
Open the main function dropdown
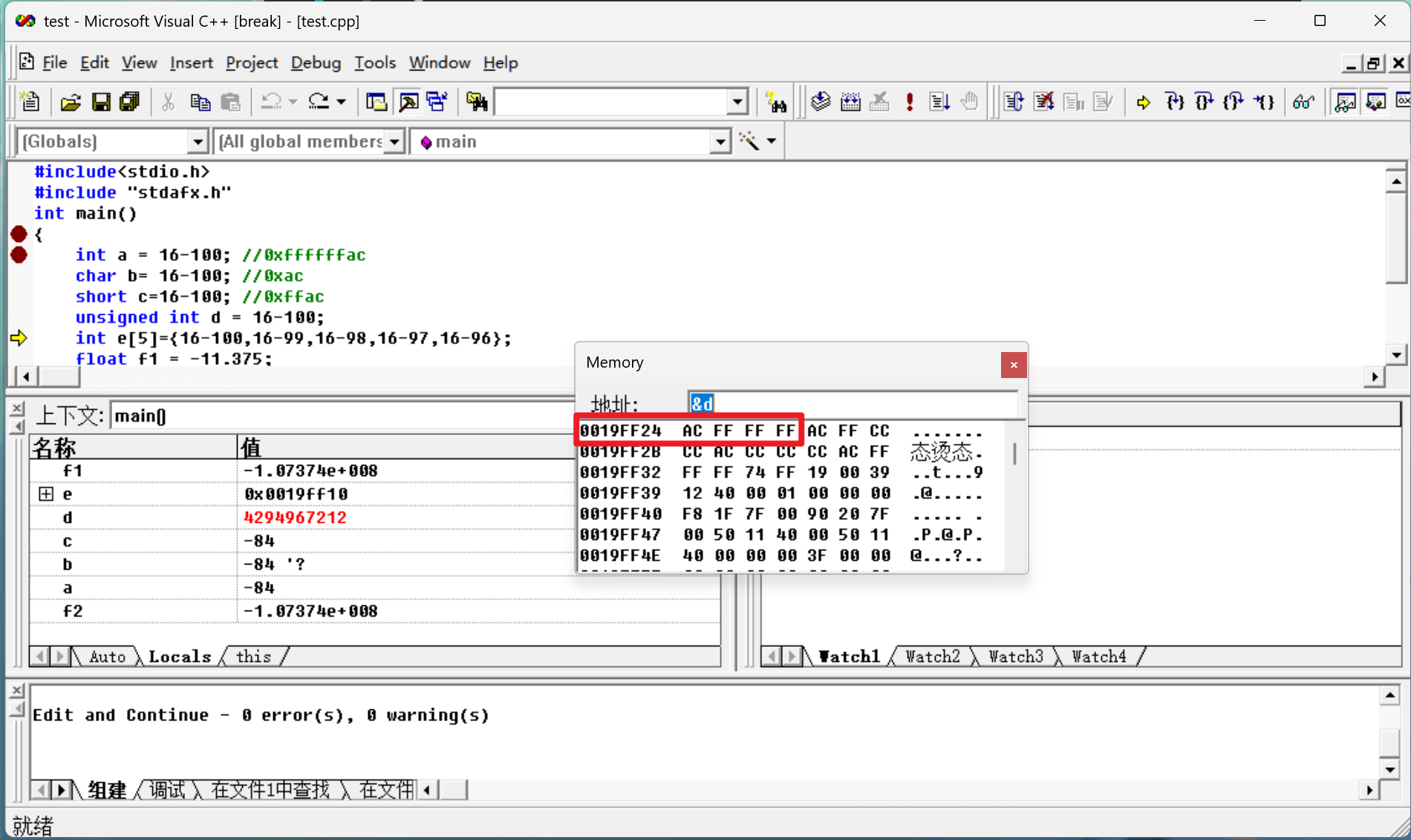pyautogui.click(x=720, y=141)
